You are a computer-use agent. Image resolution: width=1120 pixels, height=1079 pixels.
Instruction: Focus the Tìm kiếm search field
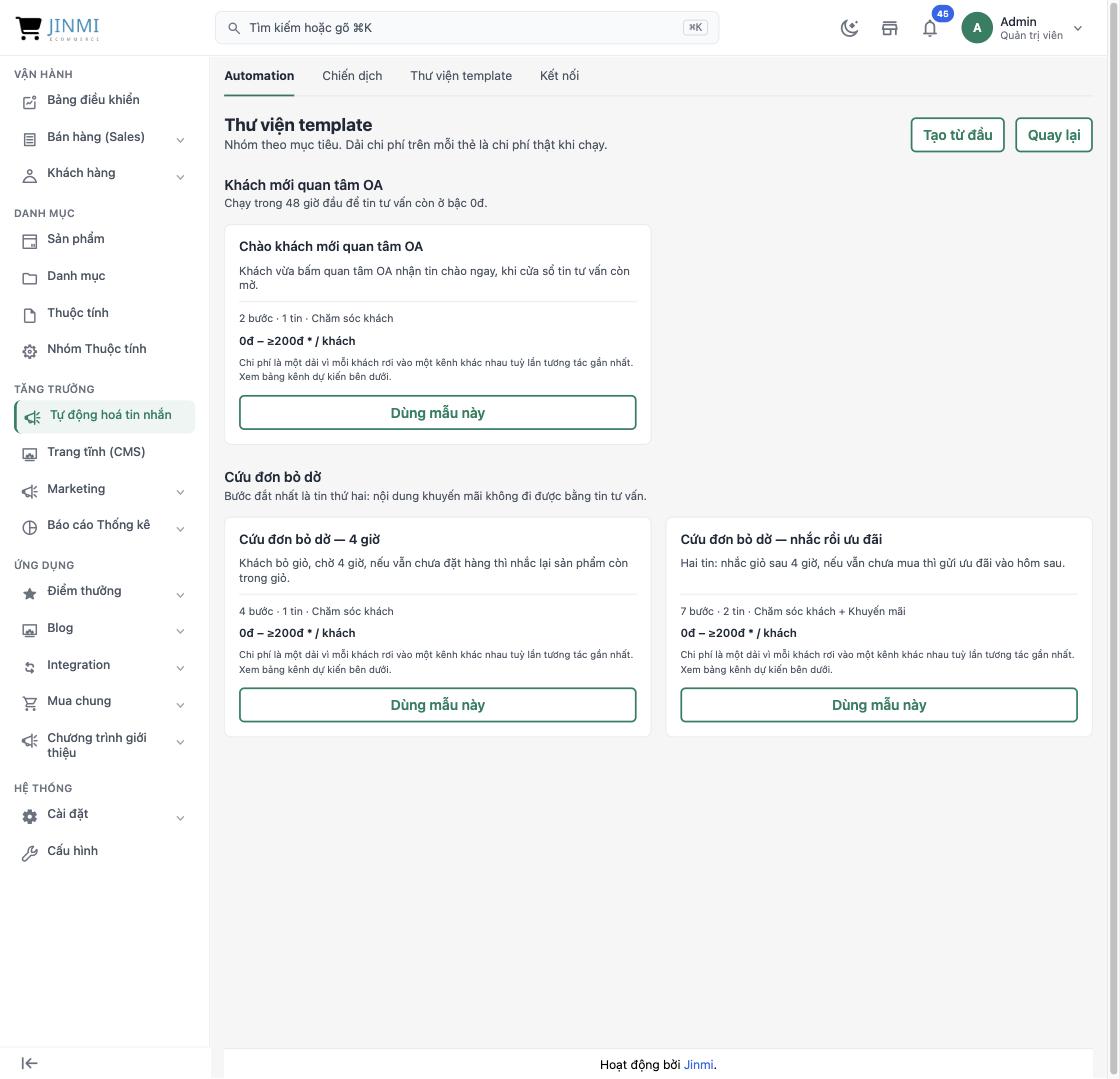tap(466, 28)
